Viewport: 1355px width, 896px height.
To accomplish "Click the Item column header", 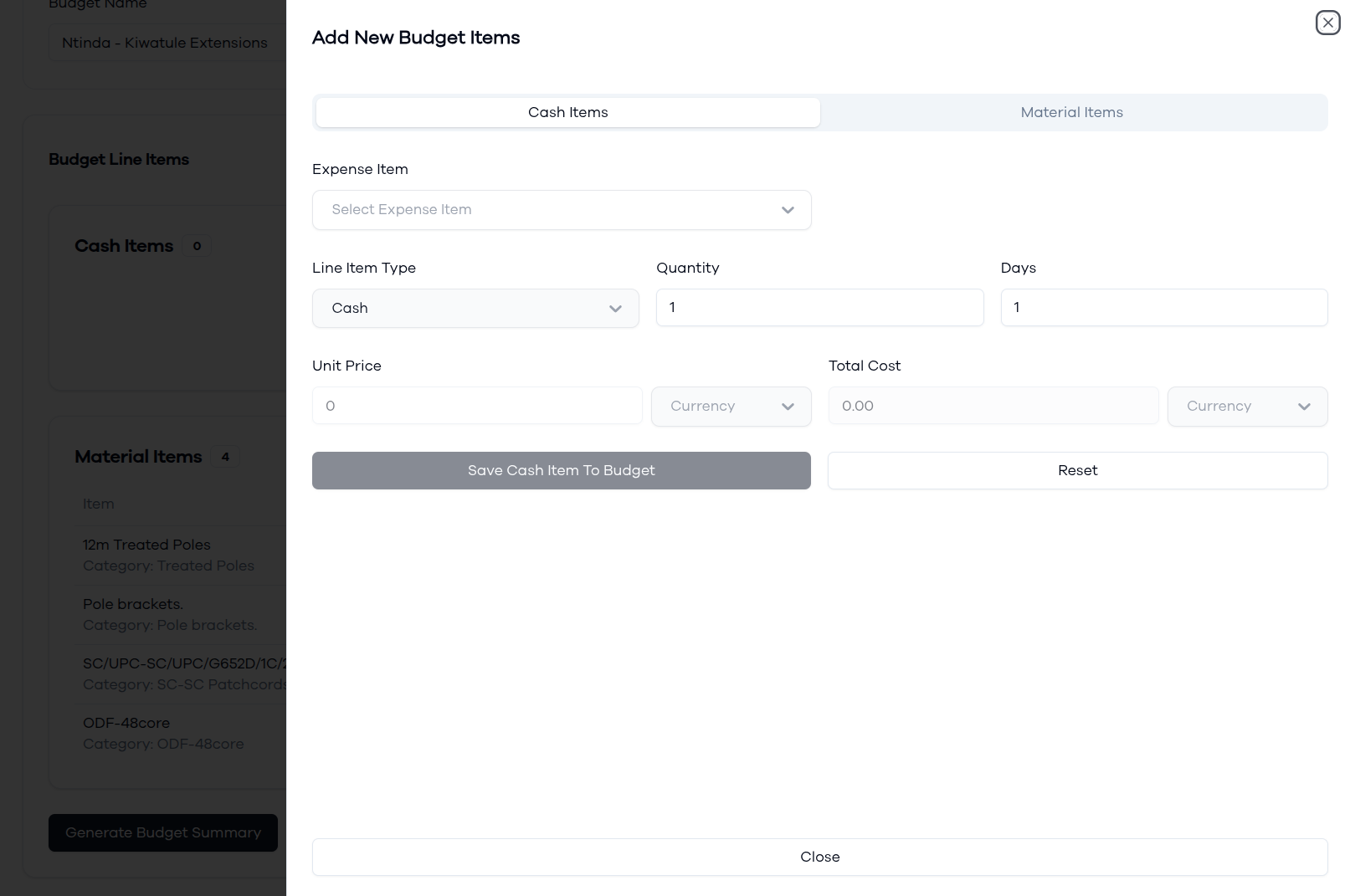I will pos(98,504).
